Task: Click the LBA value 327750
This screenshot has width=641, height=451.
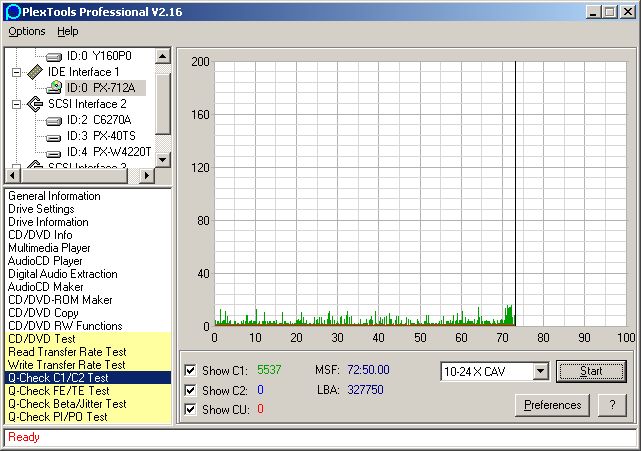Action: point(365,390)
